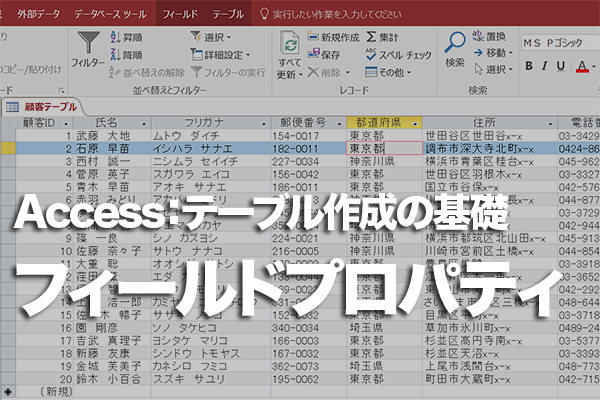Open 住所 column filter arrow
This screenshot has width=600, height=400.
(550, 124)
